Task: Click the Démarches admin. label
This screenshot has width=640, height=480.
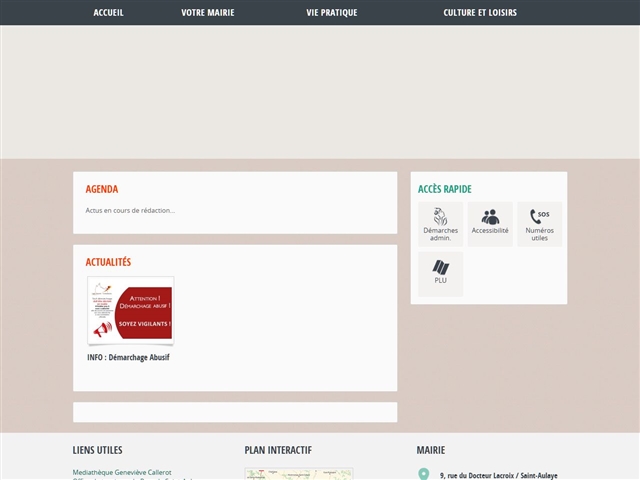Action: coord(440,234)
